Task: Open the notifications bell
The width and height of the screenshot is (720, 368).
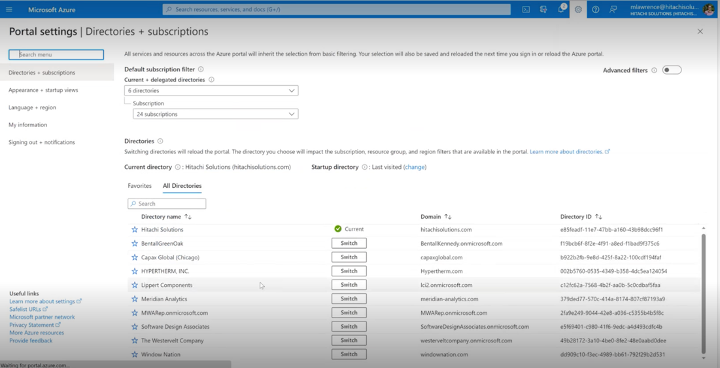Action: point(561,9)
